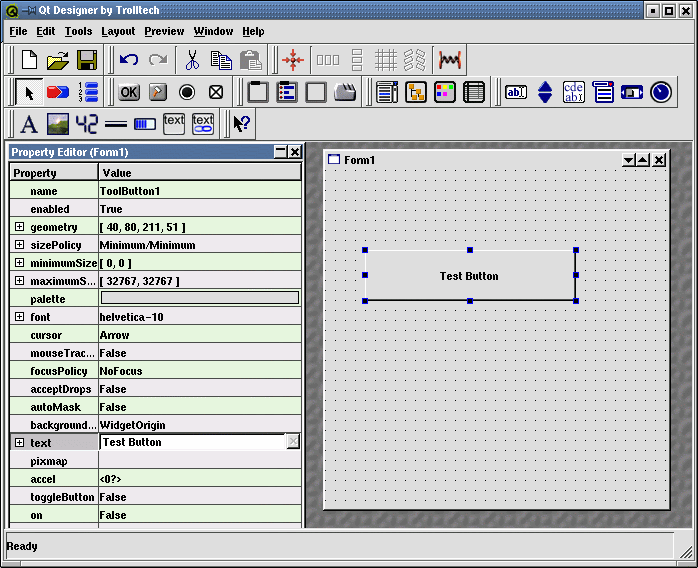The height and width of the screenshot is (568, 698).
Task: Expand the maximumSize property row
Action: (19, 280)
